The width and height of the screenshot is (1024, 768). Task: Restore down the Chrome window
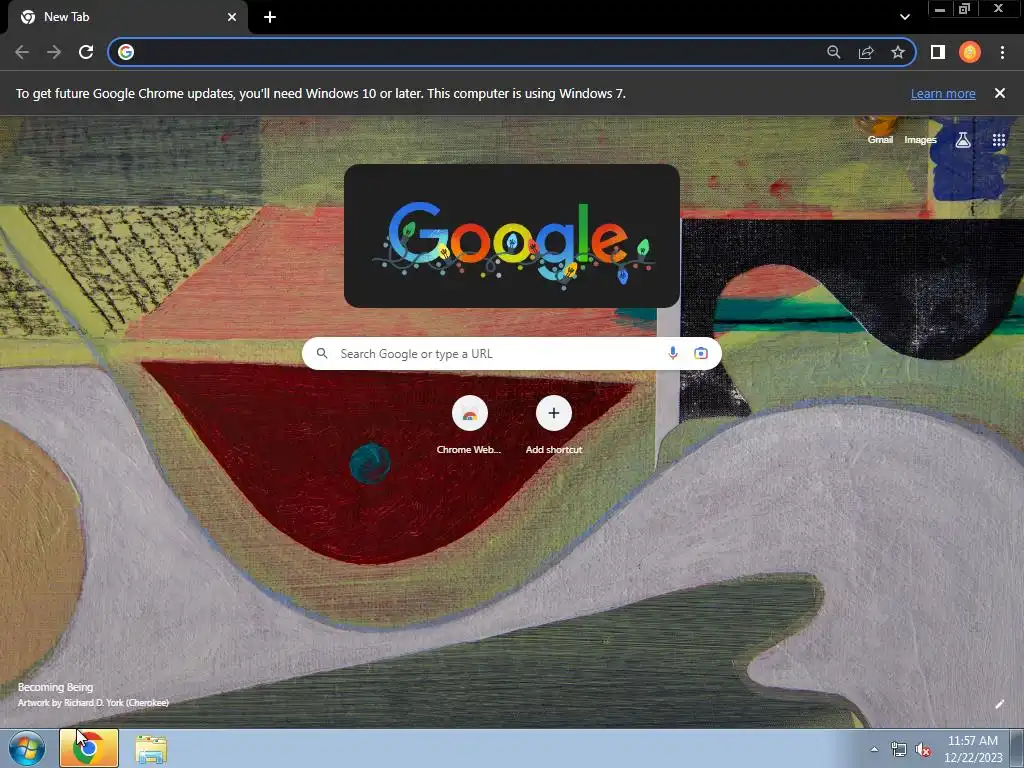pos(965,9)
